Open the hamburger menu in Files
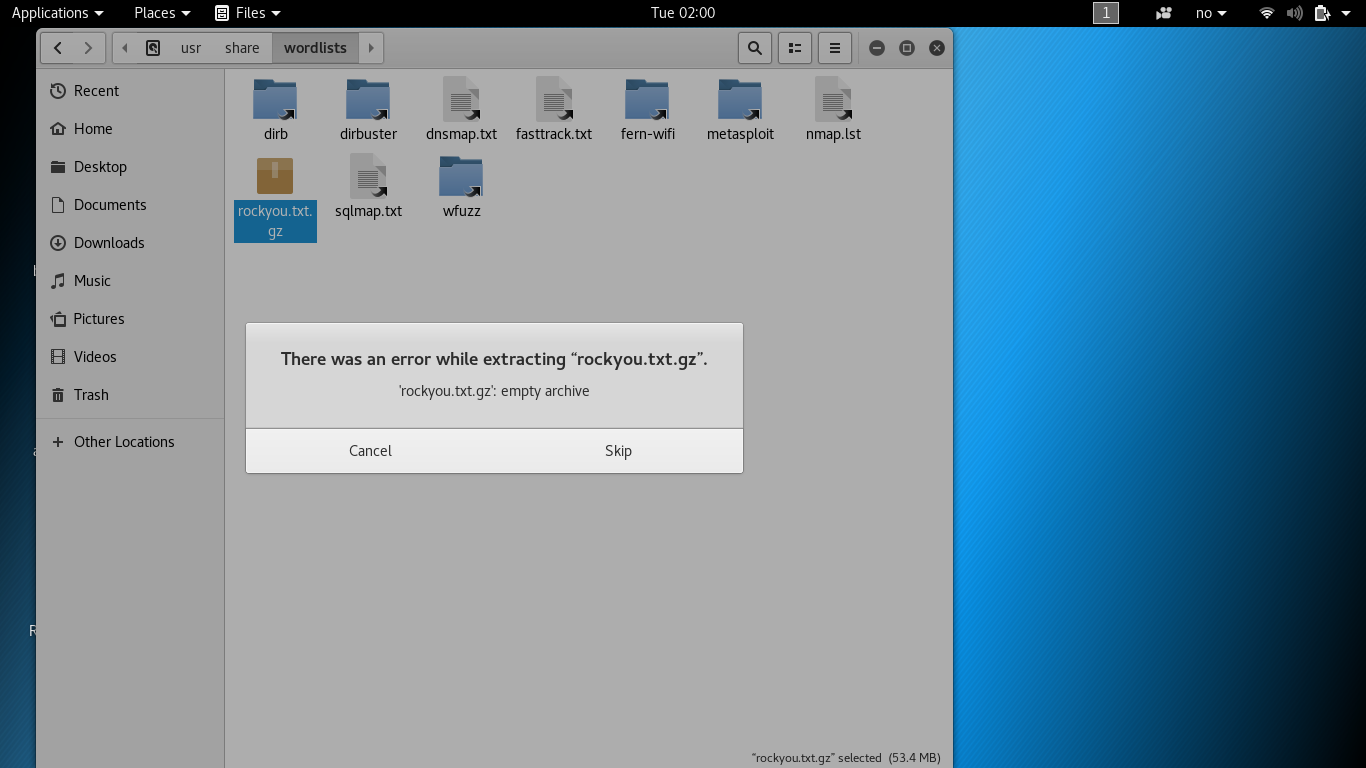 point(835,48)
